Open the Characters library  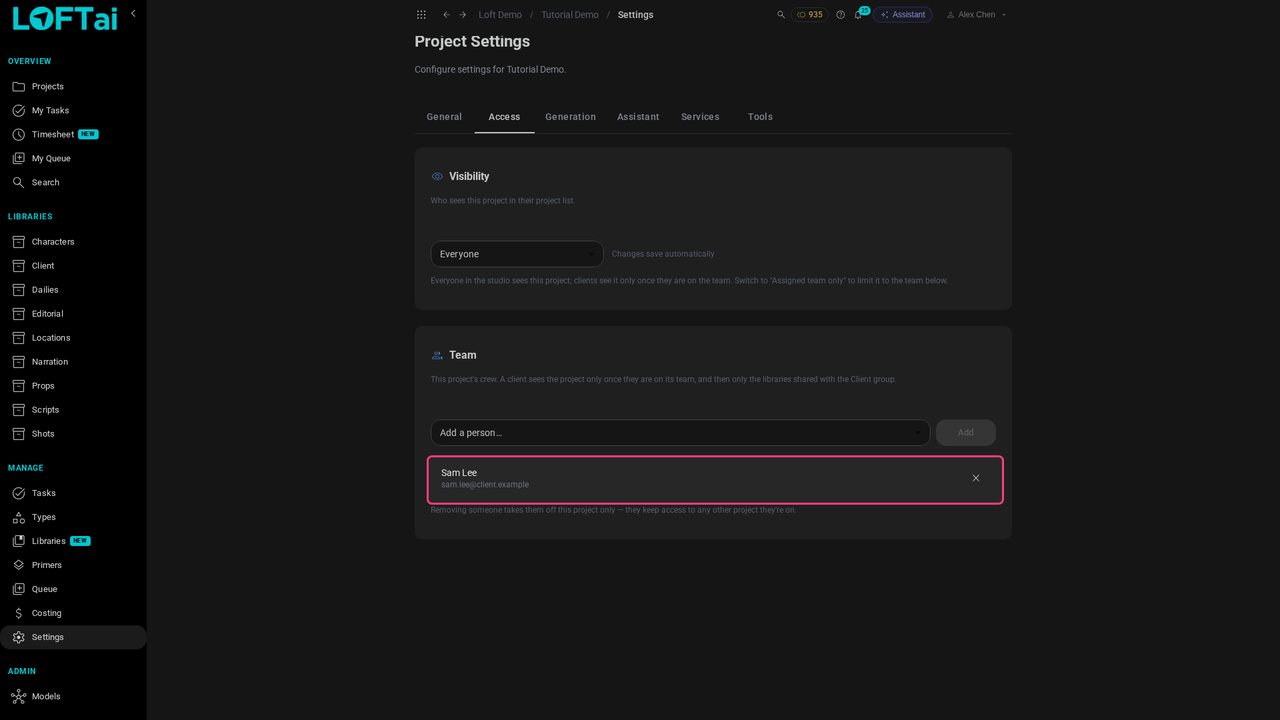coord(73,242)
